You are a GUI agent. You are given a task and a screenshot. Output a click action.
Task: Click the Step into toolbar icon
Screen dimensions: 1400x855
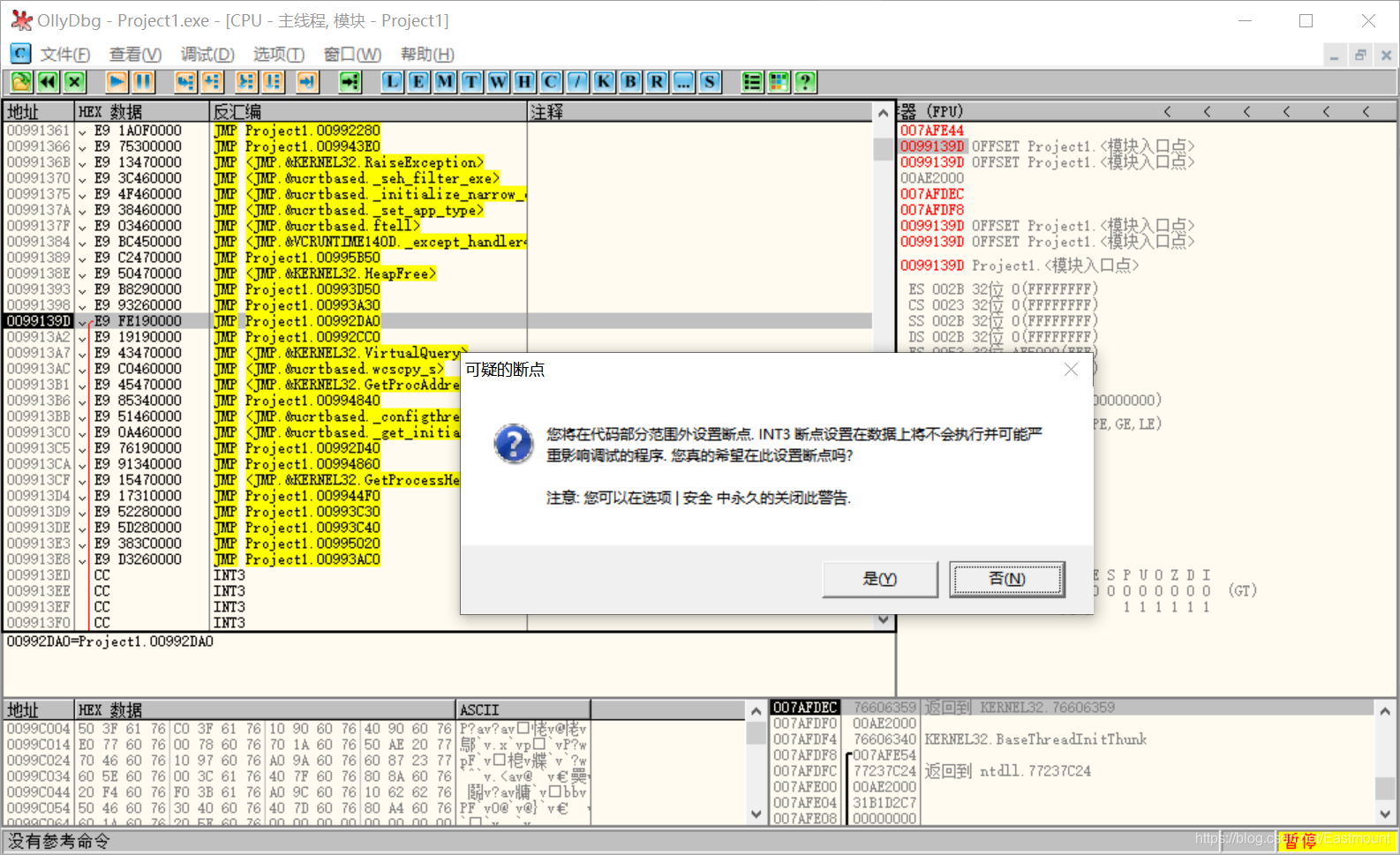coord(184,82)
